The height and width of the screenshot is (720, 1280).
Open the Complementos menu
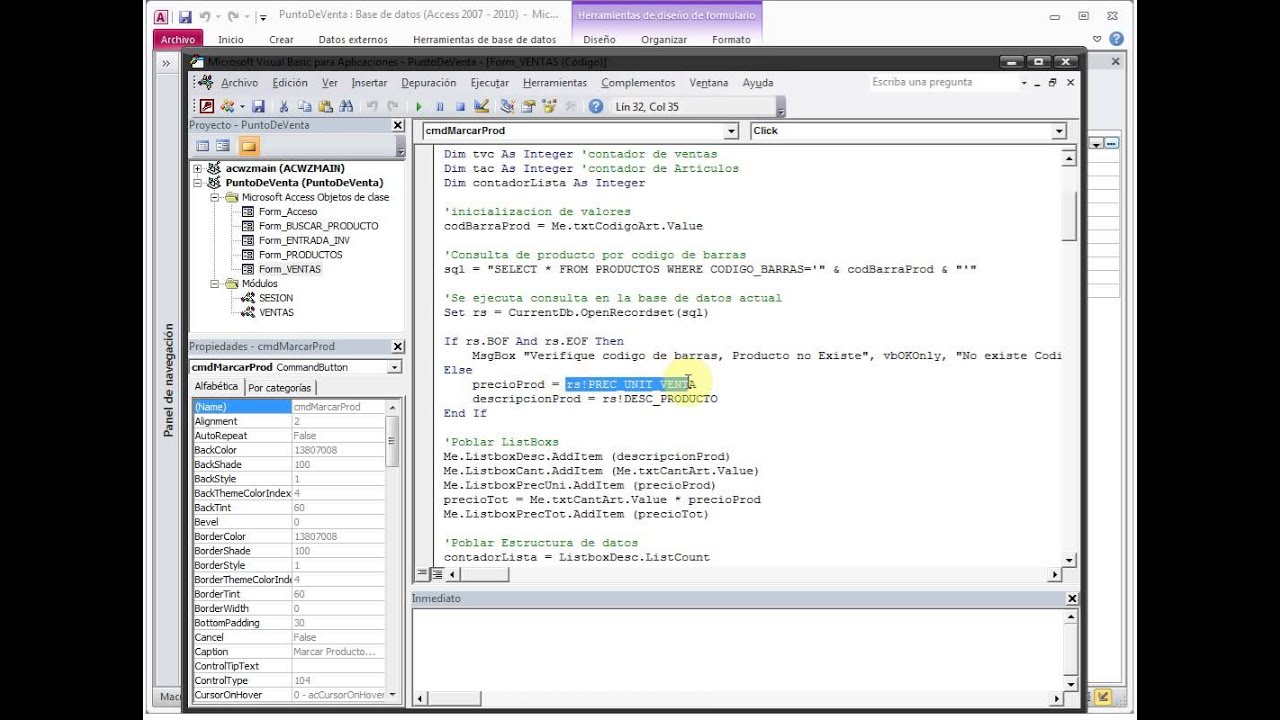coord(639,83)
